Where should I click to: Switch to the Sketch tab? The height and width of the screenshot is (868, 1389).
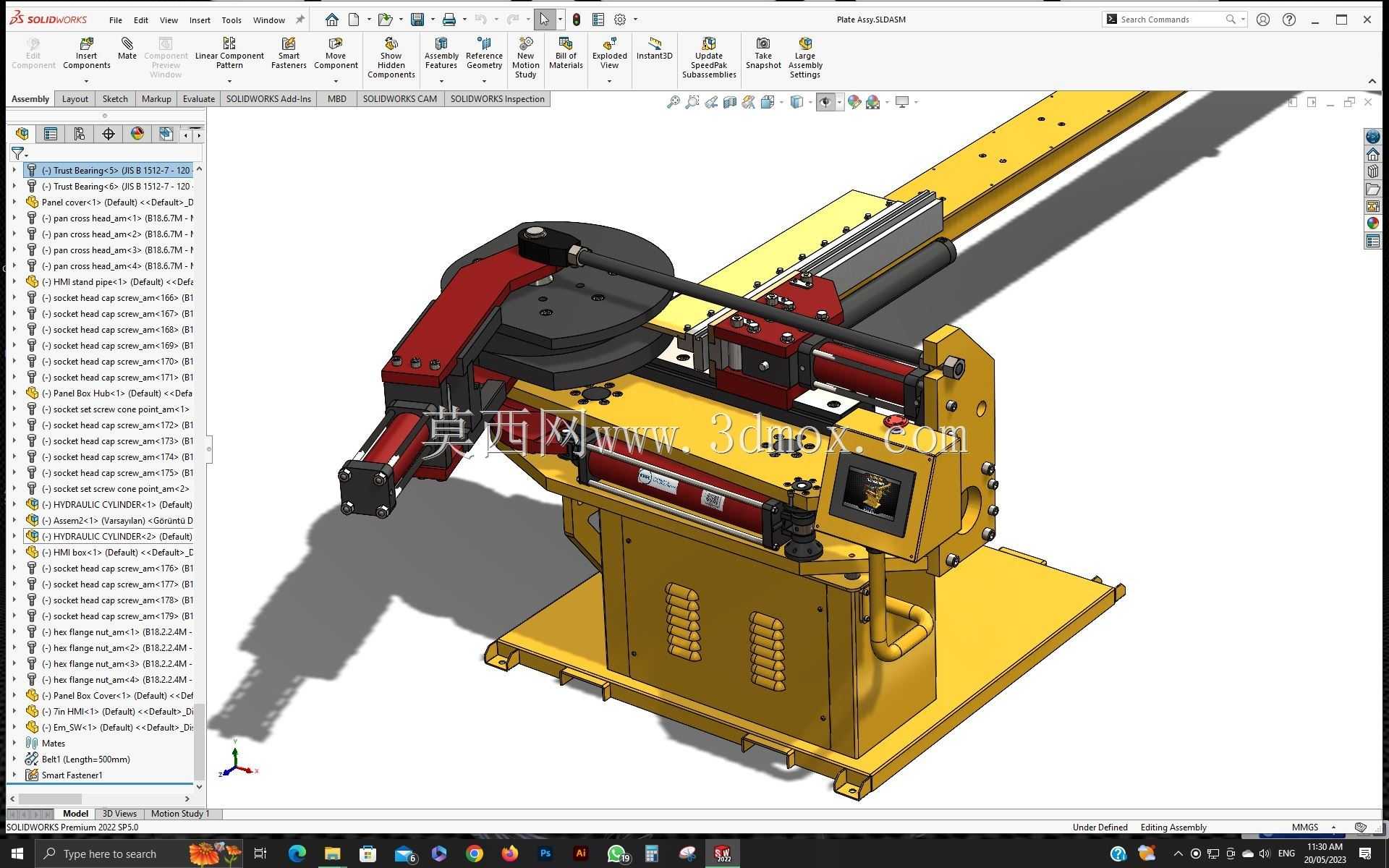point(115,99)
